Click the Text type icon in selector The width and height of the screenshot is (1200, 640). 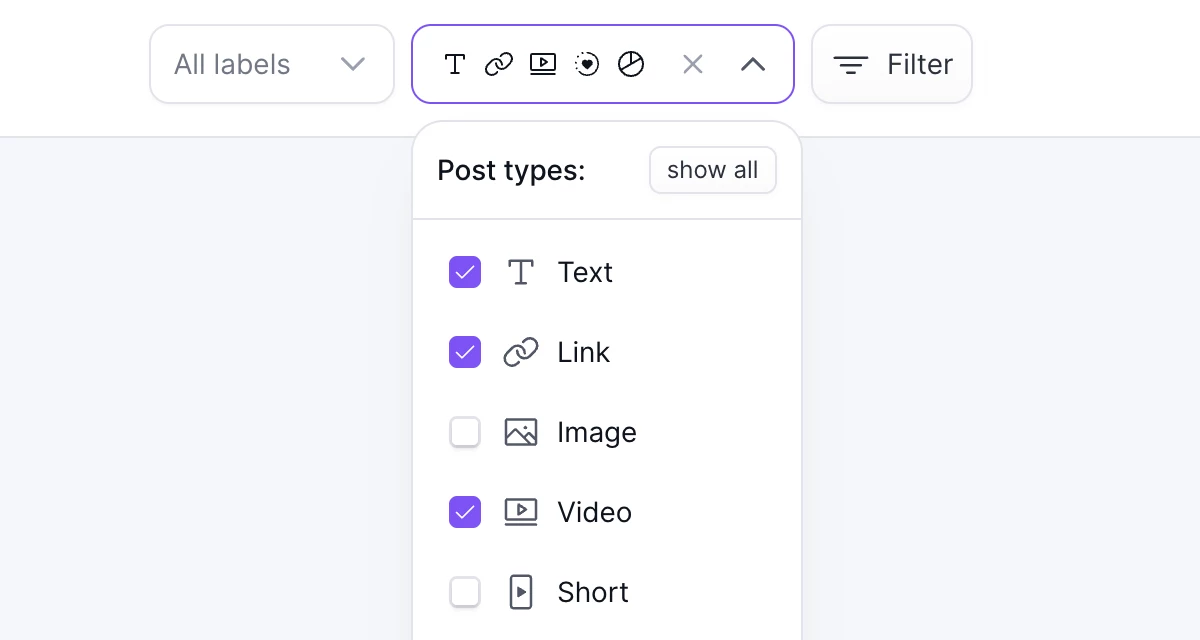pyautogui.click(x=455, y=64)
